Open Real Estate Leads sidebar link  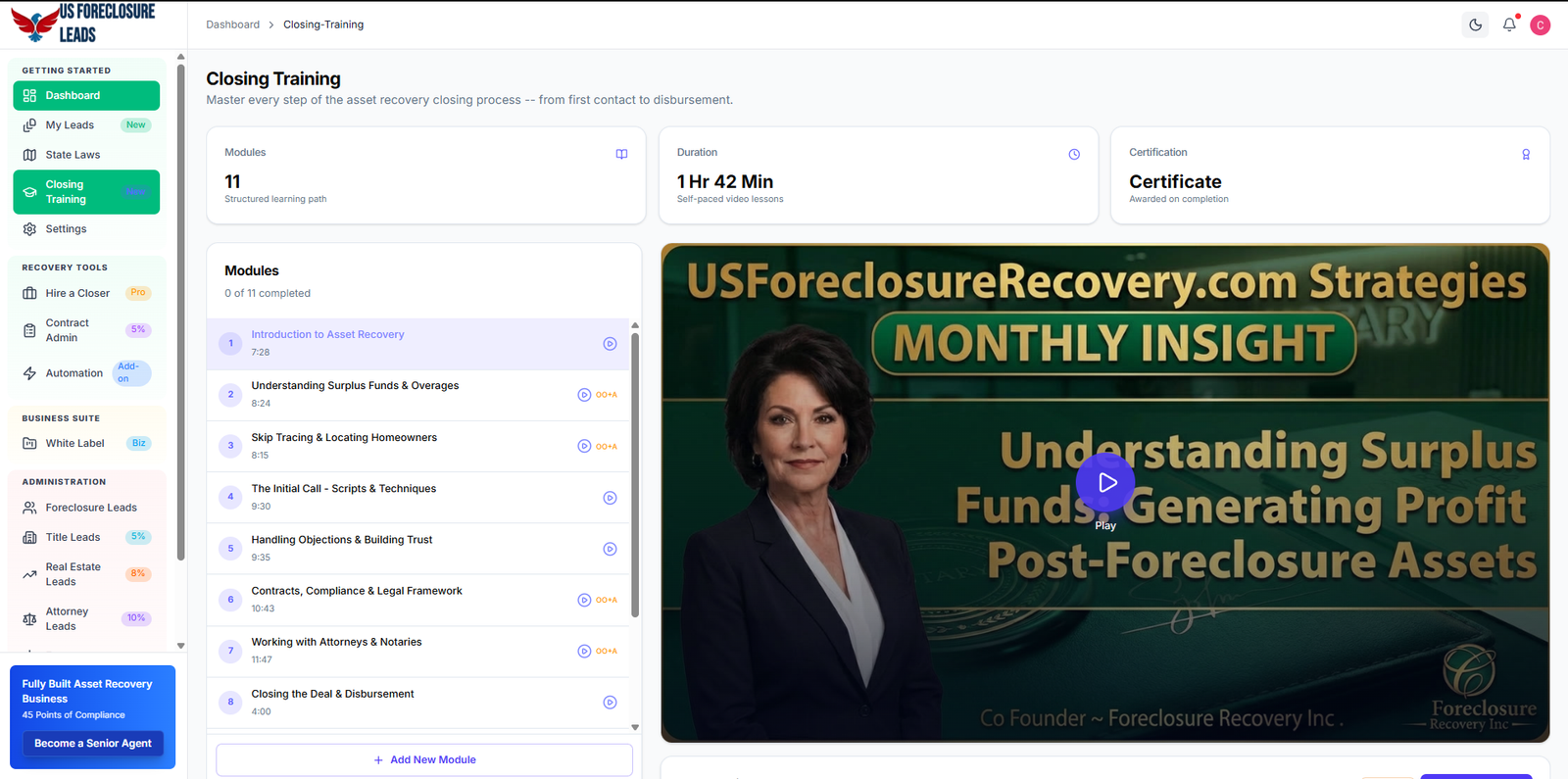[86, 574]
